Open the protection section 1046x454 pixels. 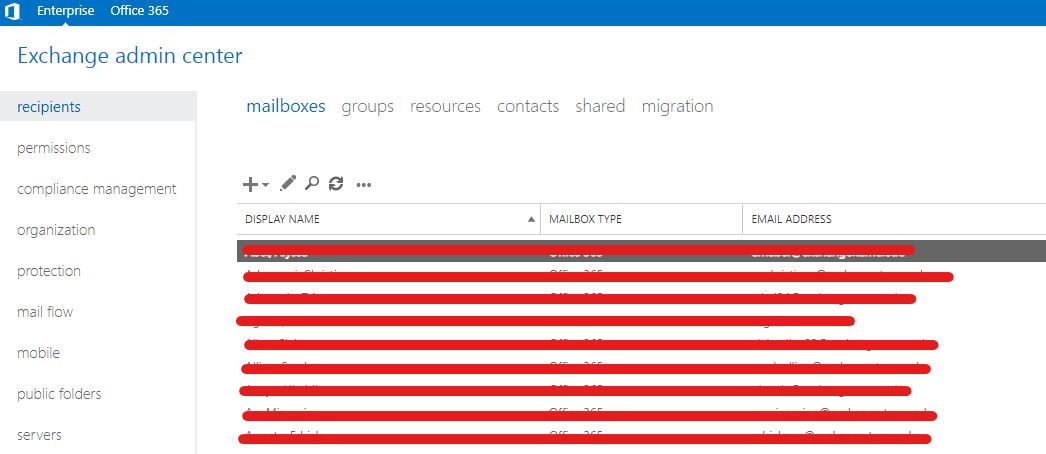49,271
